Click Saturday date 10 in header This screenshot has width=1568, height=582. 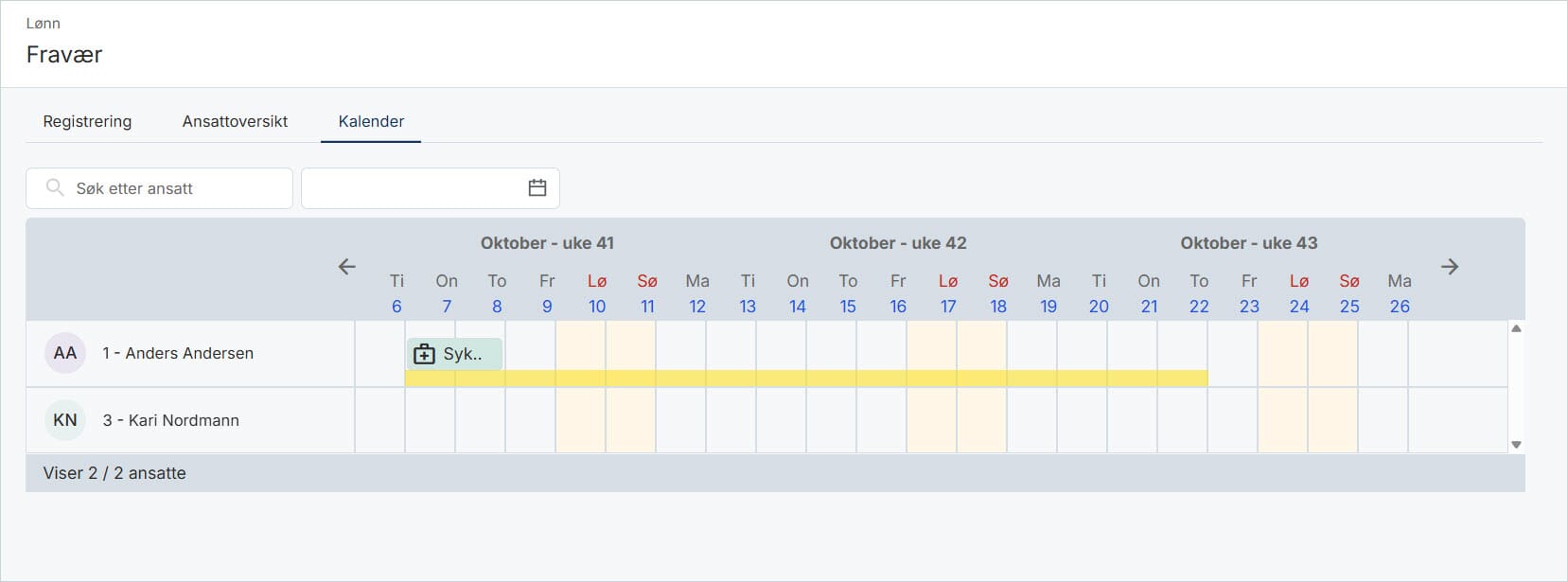[x=597, y=307]
